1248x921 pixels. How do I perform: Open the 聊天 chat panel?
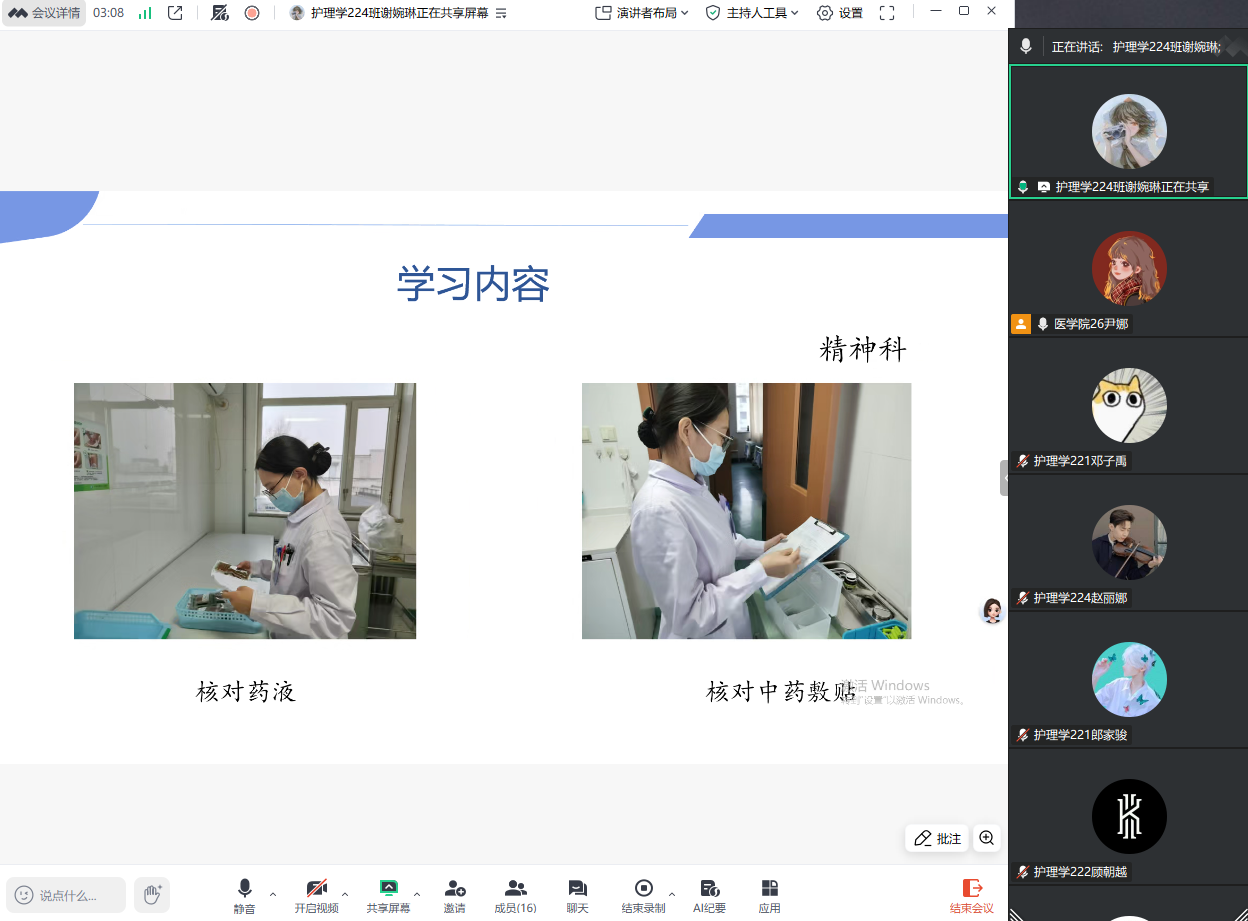pos(577,895)
